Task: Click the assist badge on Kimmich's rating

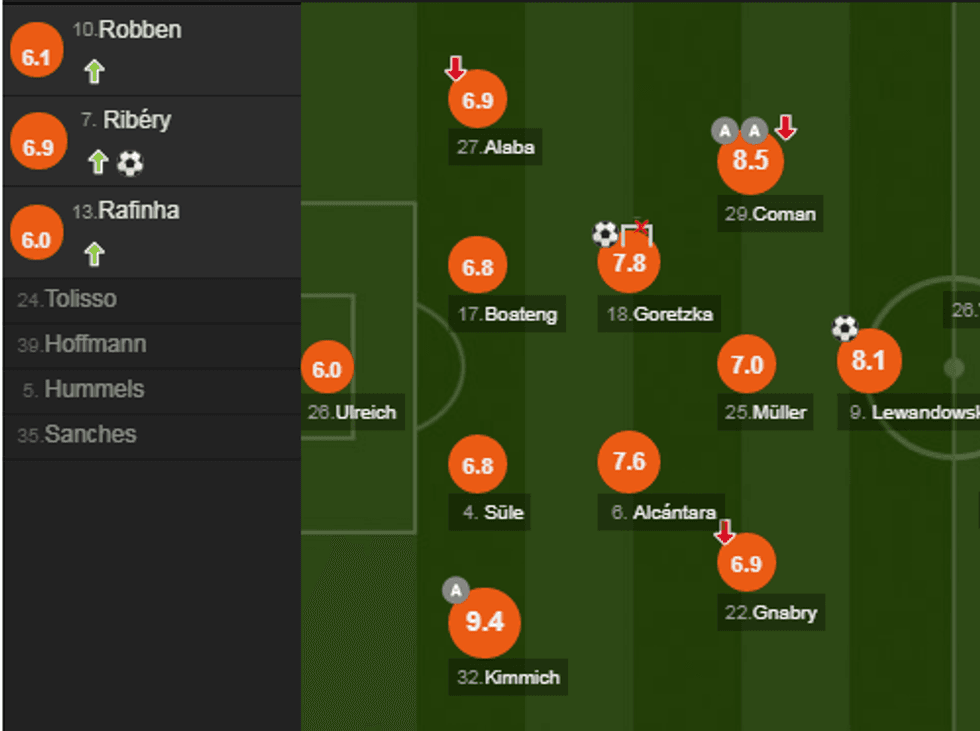Action: 456,591
